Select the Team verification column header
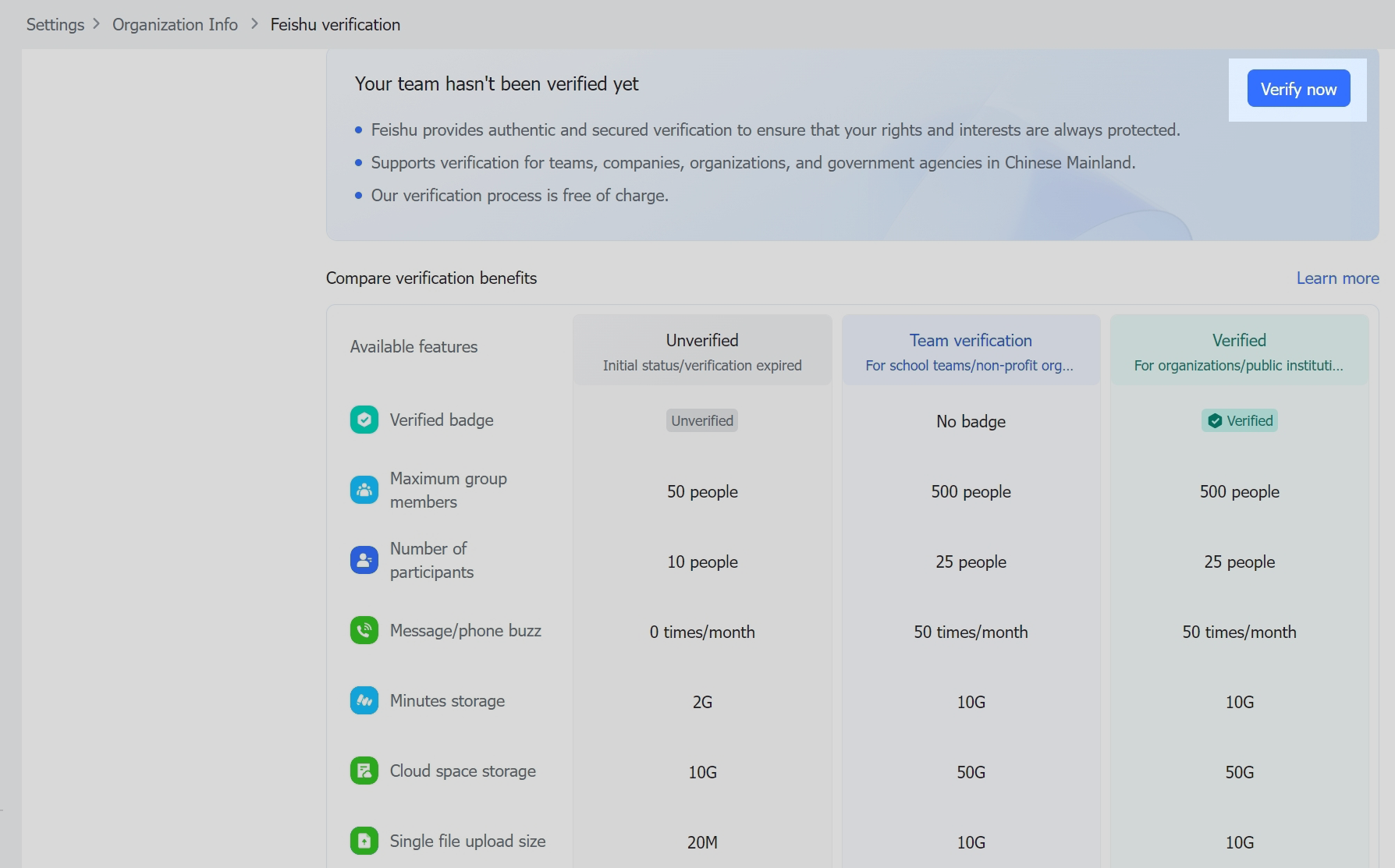The width and height of the screenshot is (1395, 868). point(970,341)
